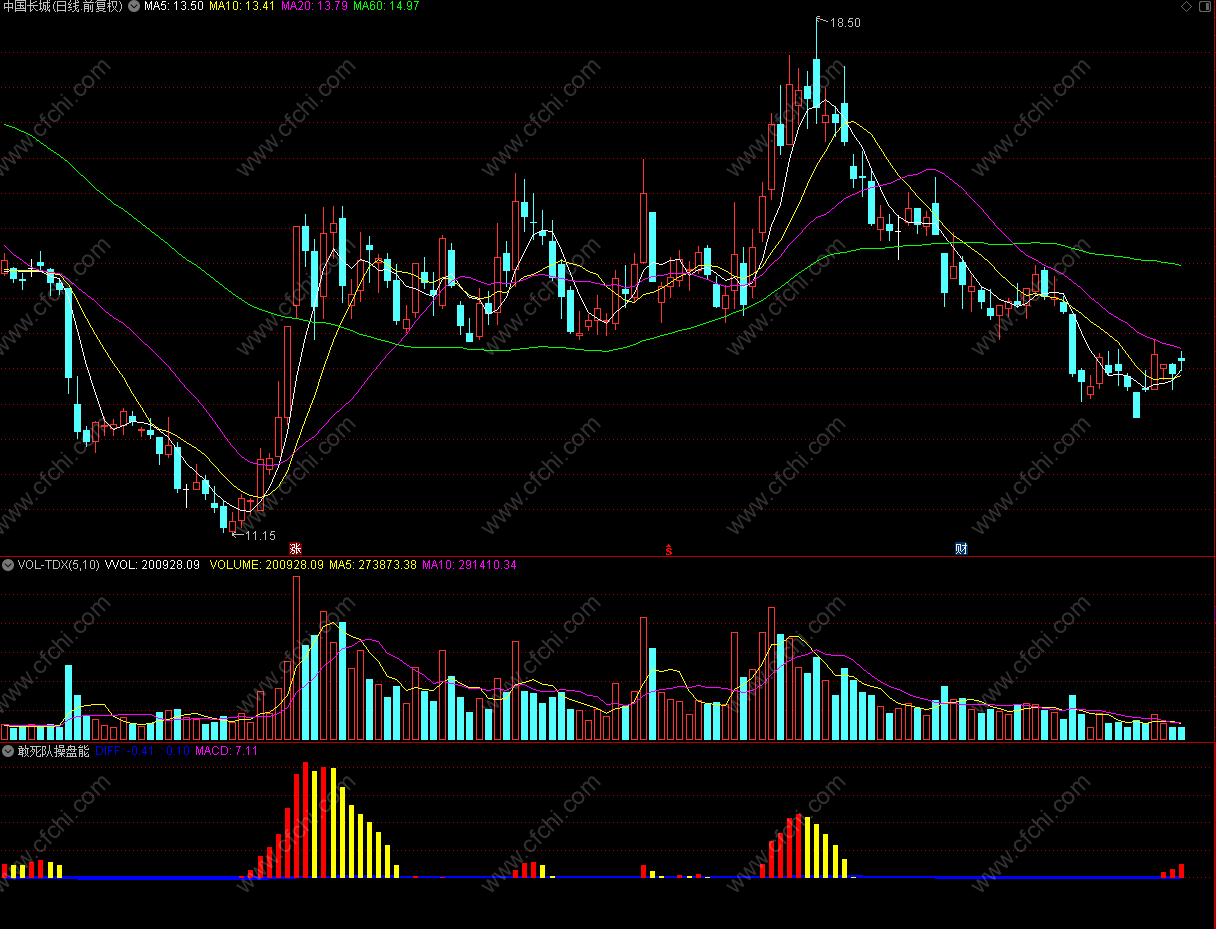Click the blue 财 marker on the timeline
Viewport: 1216px width, 929px height.
click(x=961, y=548)
